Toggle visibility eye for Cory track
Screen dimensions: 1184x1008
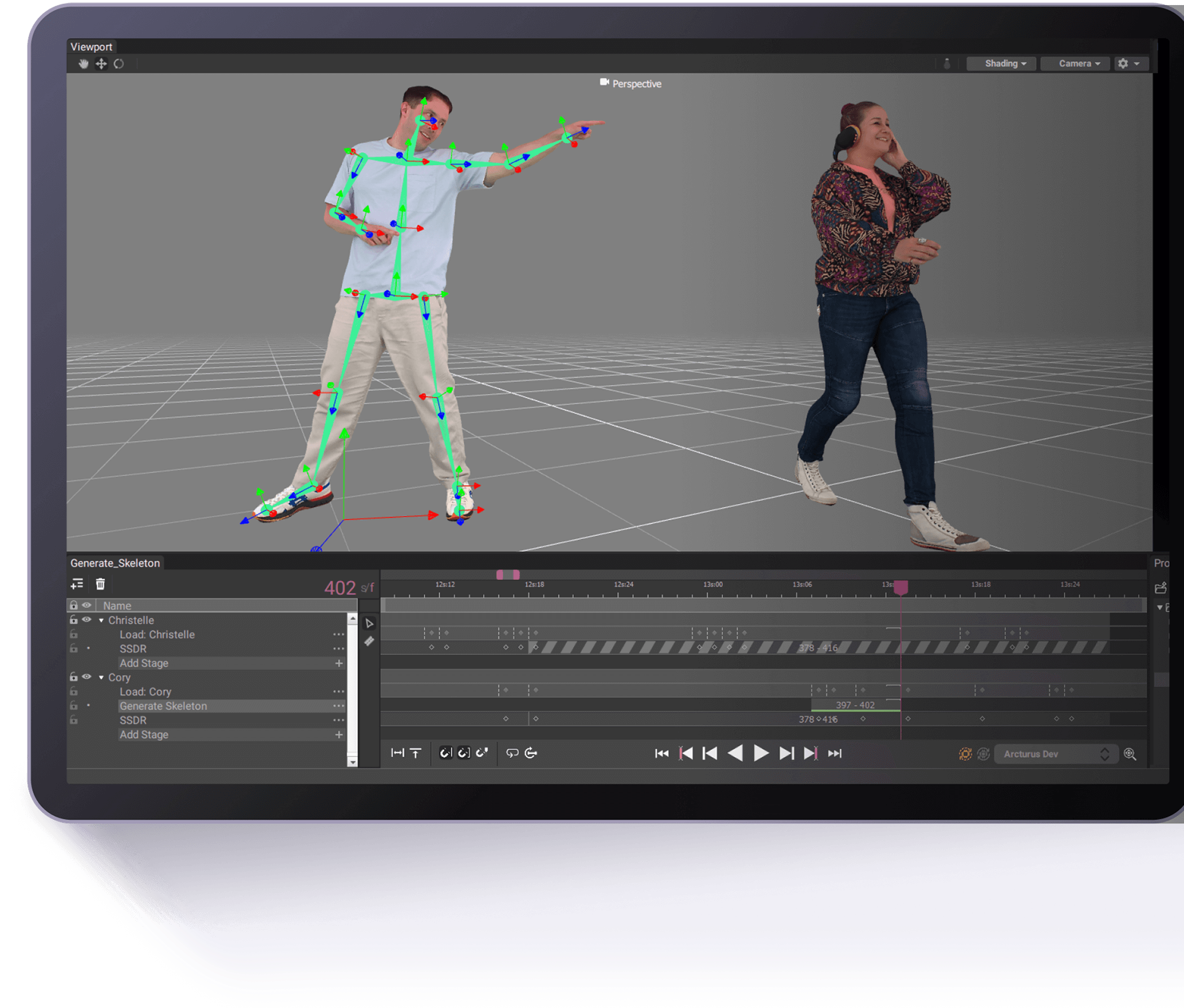[87, 677]
